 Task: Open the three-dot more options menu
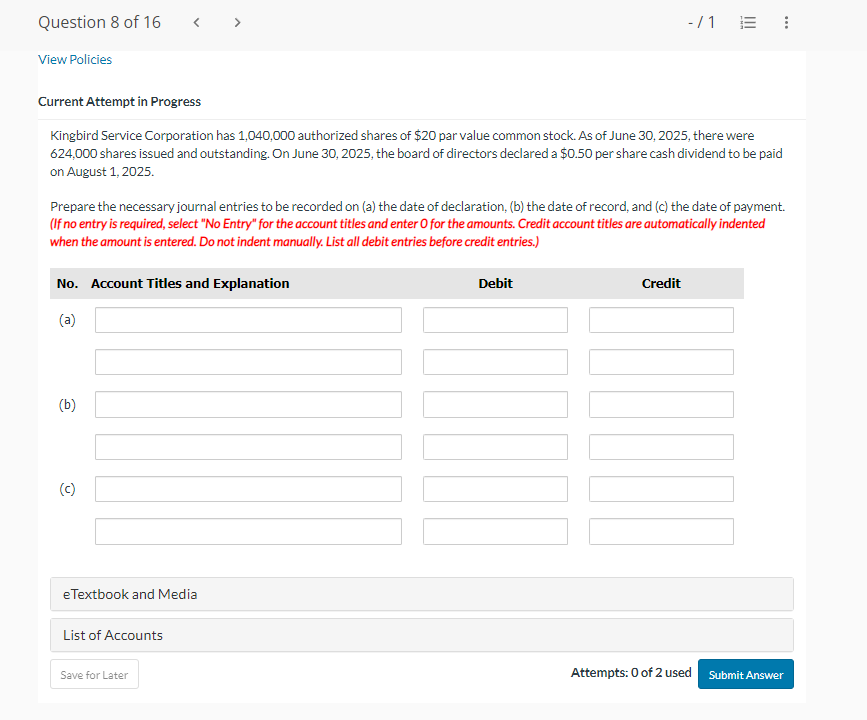tap(786, 23)
